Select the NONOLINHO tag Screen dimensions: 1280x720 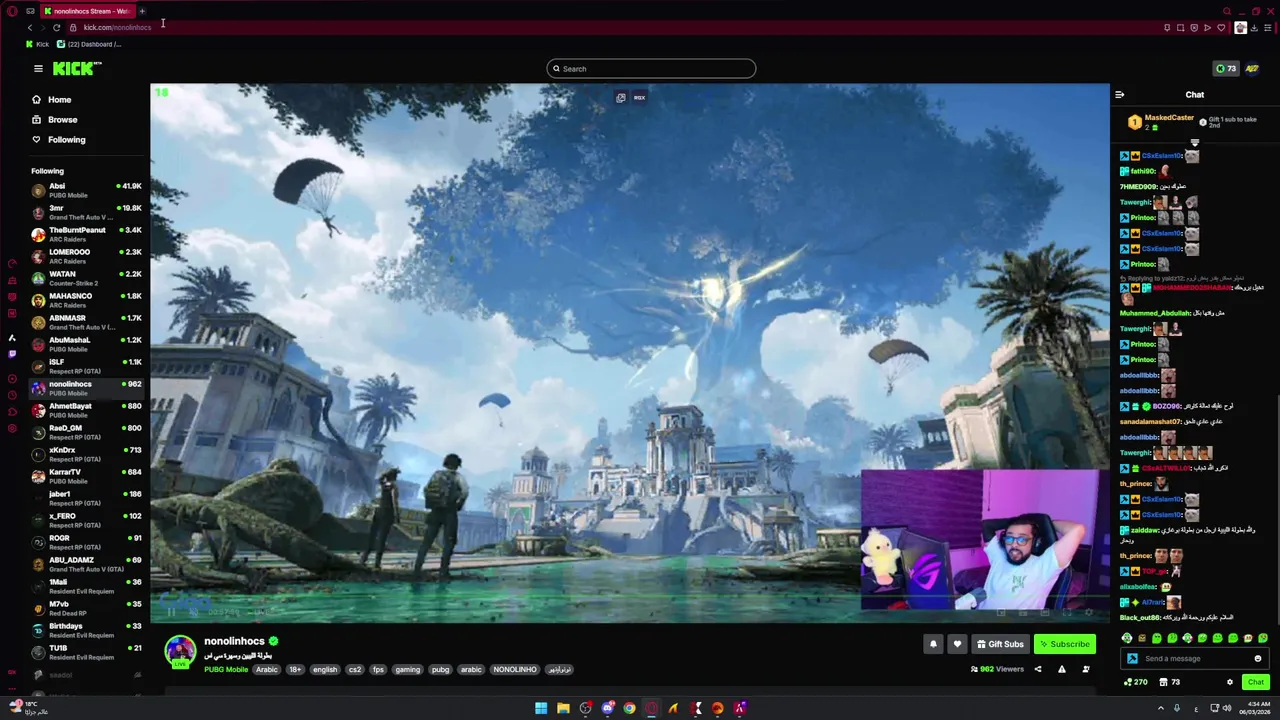(x=515, y=670)
